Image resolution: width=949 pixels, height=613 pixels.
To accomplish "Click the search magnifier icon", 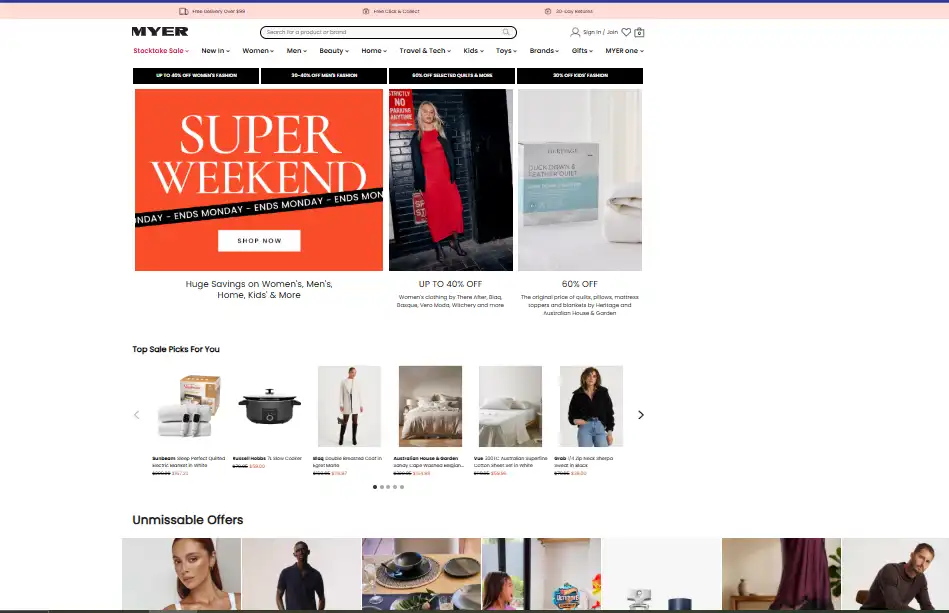I will (x=506, y=32).
